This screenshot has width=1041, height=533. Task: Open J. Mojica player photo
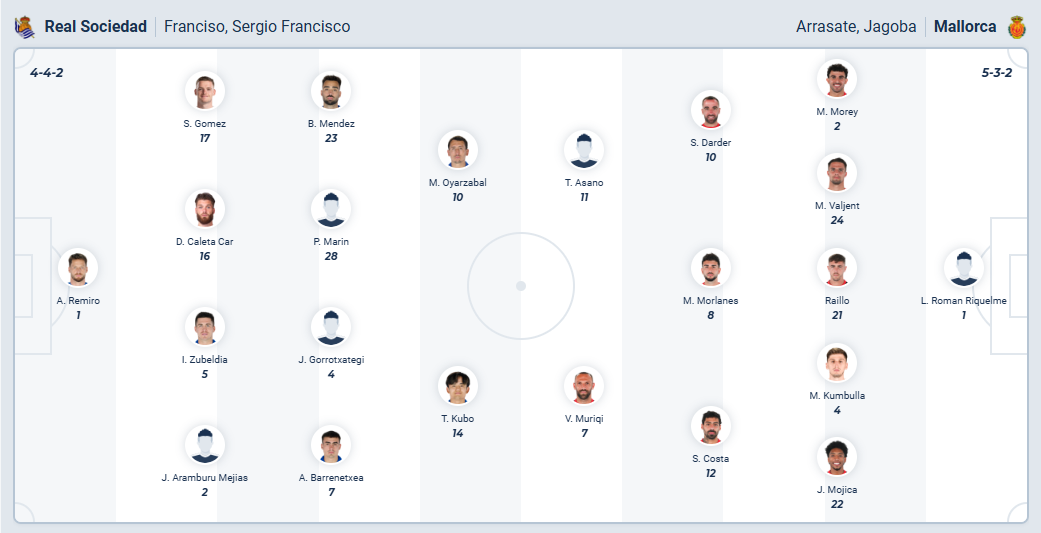(x=837, y=458)
